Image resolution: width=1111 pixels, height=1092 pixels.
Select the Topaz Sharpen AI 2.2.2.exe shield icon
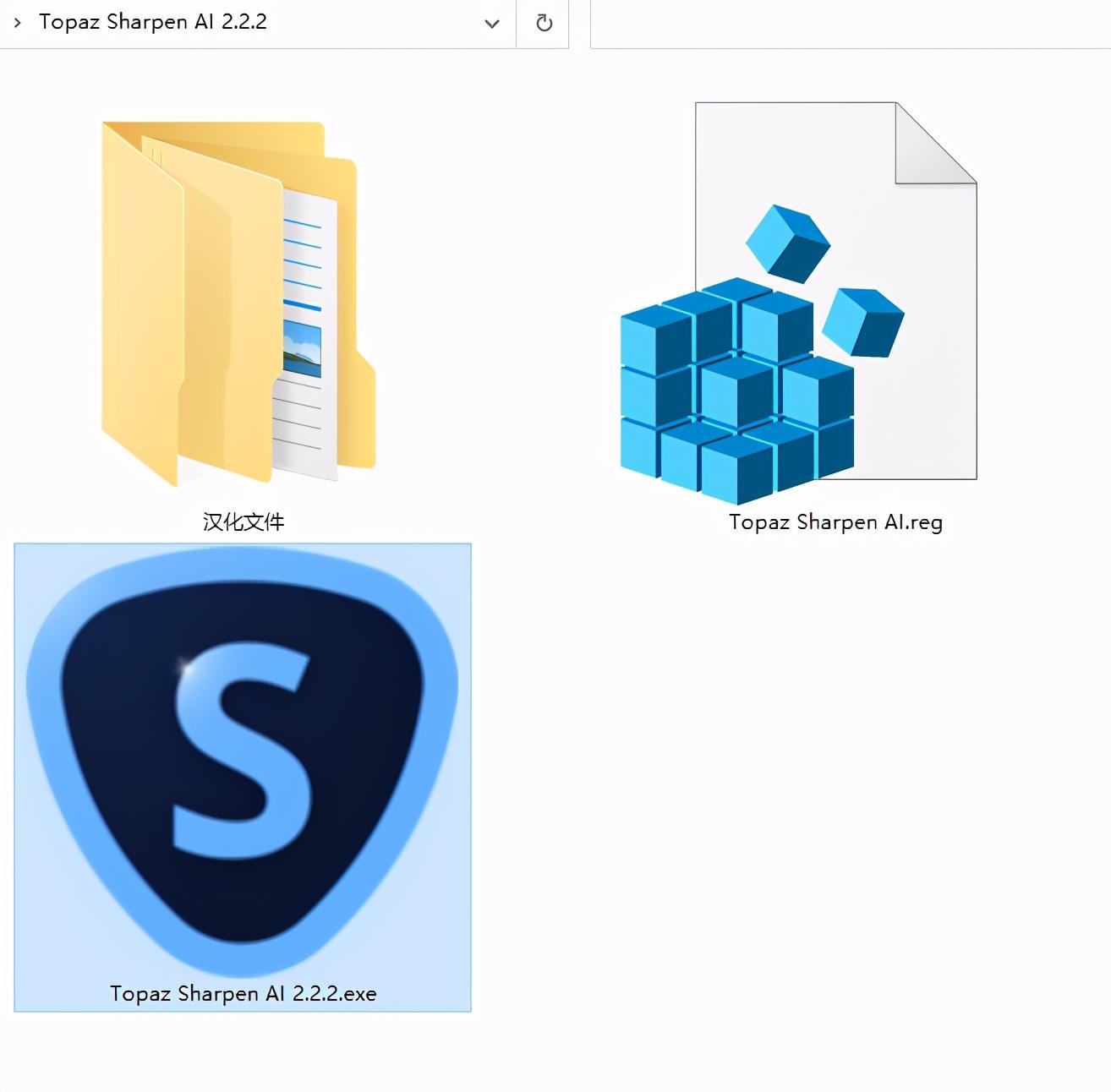click(x=242, y=763)
